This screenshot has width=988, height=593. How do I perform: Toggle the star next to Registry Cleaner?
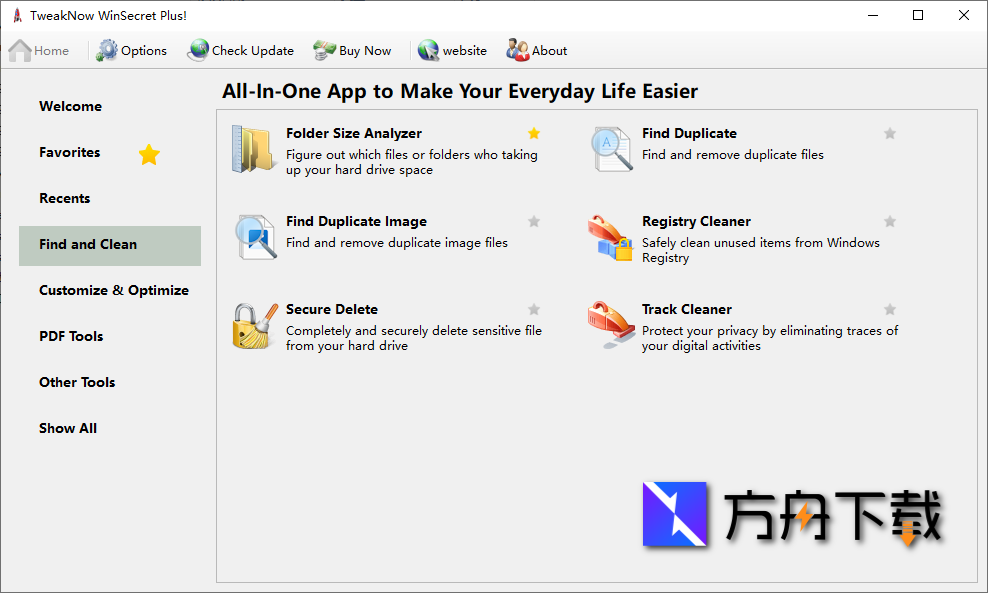(890, 221)
